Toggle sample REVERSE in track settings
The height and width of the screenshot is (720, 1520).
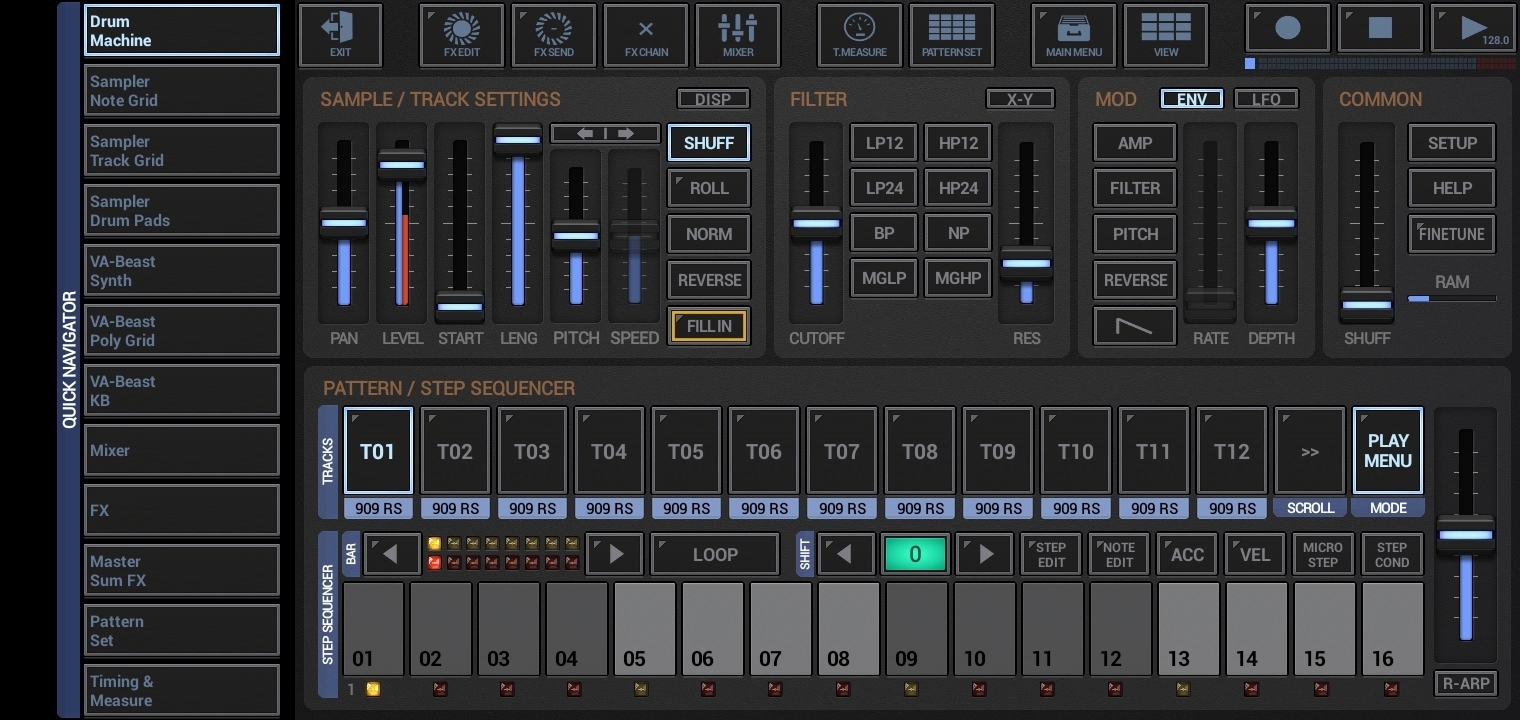click(709, 280)
